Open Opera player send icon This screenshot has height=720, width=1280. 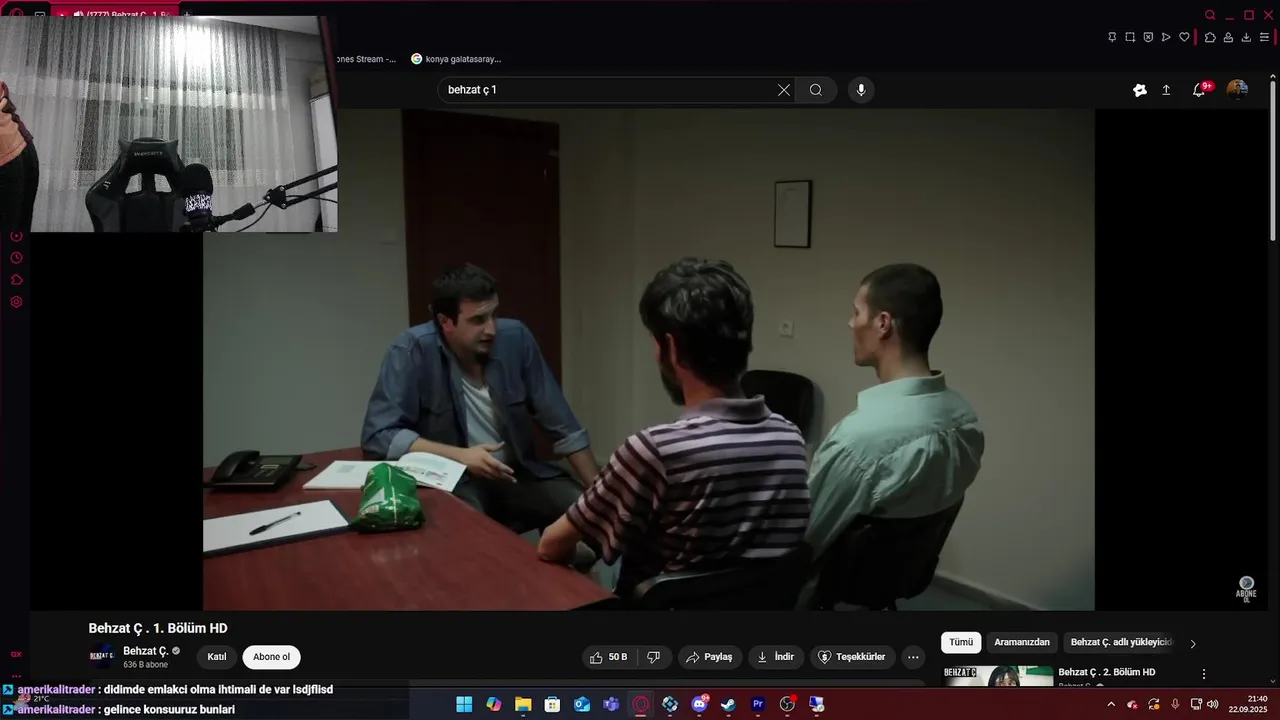coord(1166,37)
